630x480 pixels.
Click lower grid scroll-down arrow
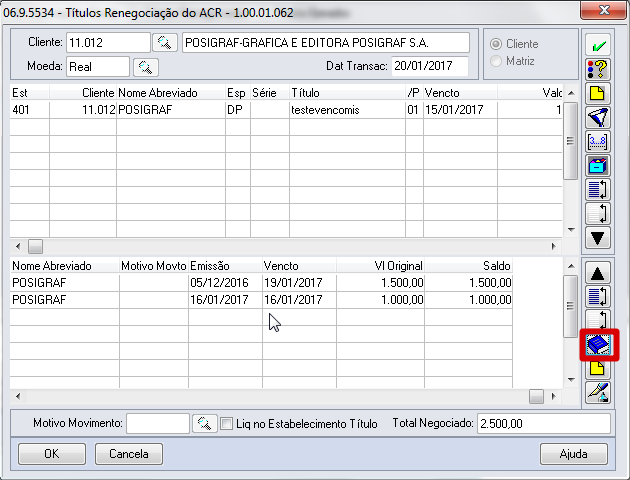(571, 380)
